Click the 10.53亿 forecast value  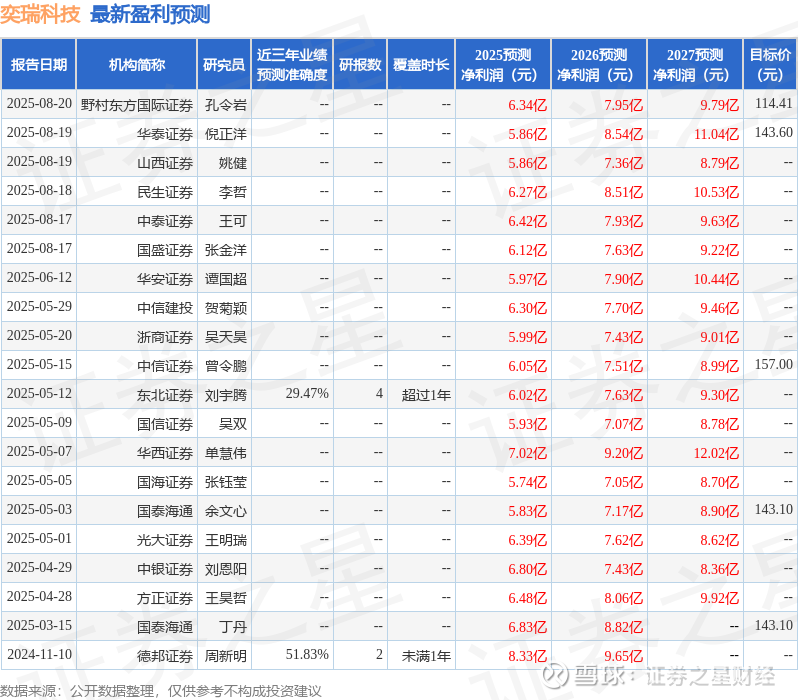pos(716,192)
